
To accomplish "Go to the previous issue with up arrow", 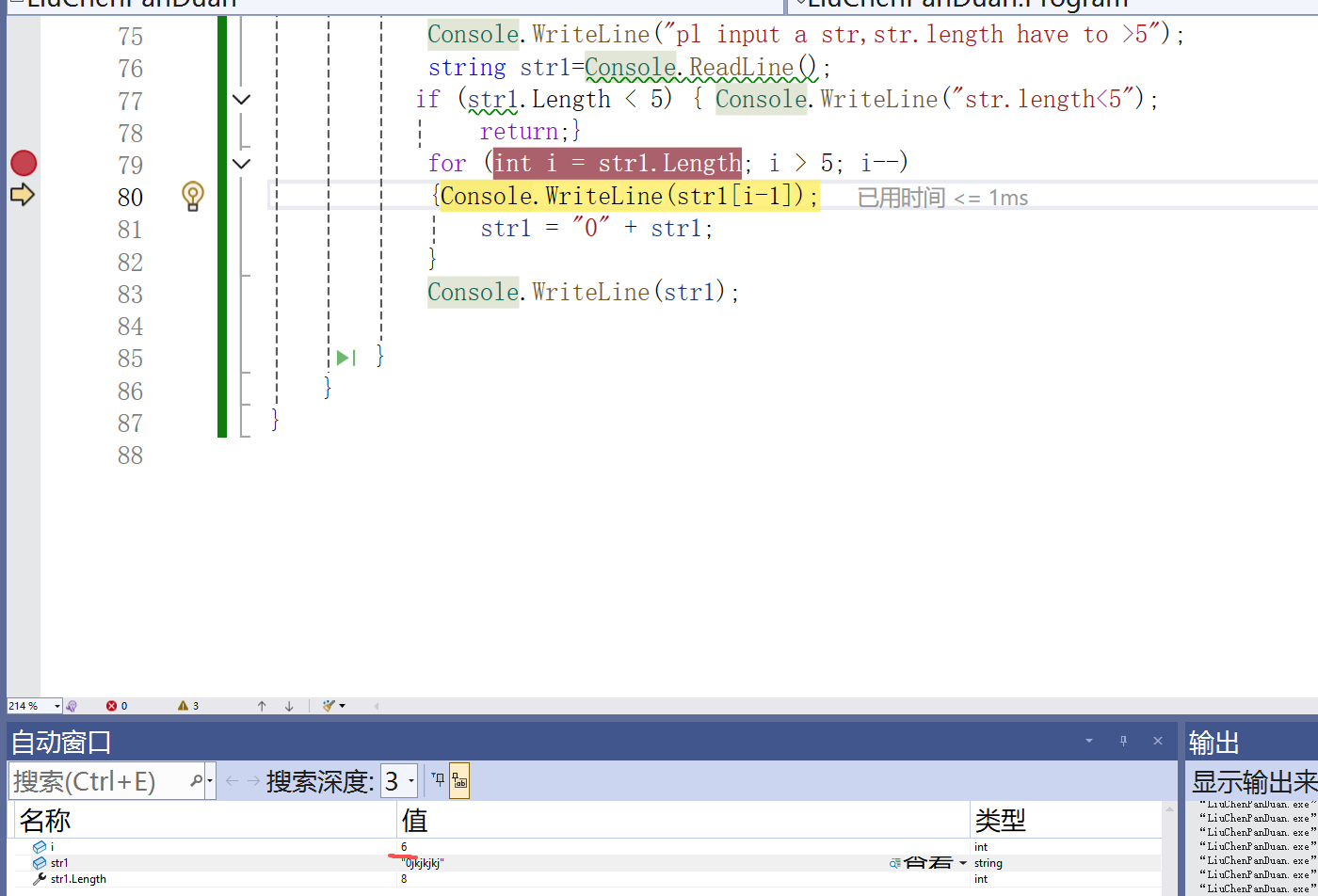I will click(x=262, y=705).
